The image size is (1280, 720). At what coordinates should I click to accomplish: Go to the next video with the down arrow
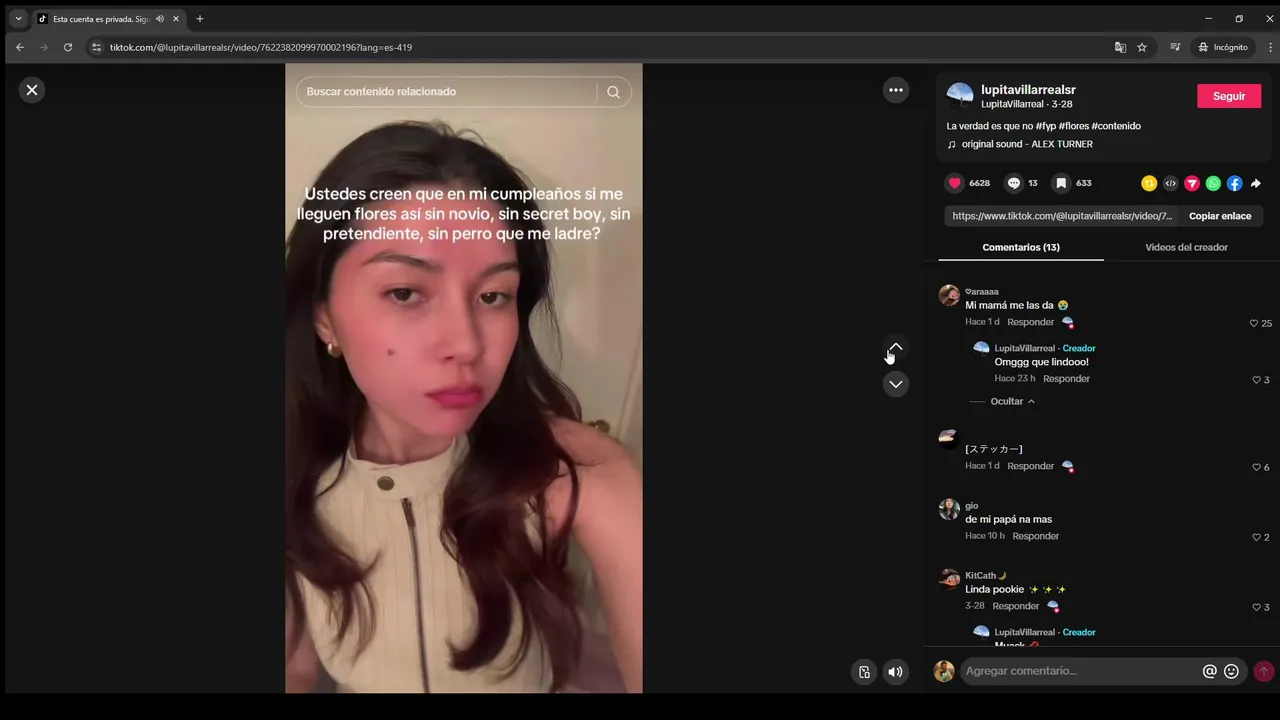[896, 384]
